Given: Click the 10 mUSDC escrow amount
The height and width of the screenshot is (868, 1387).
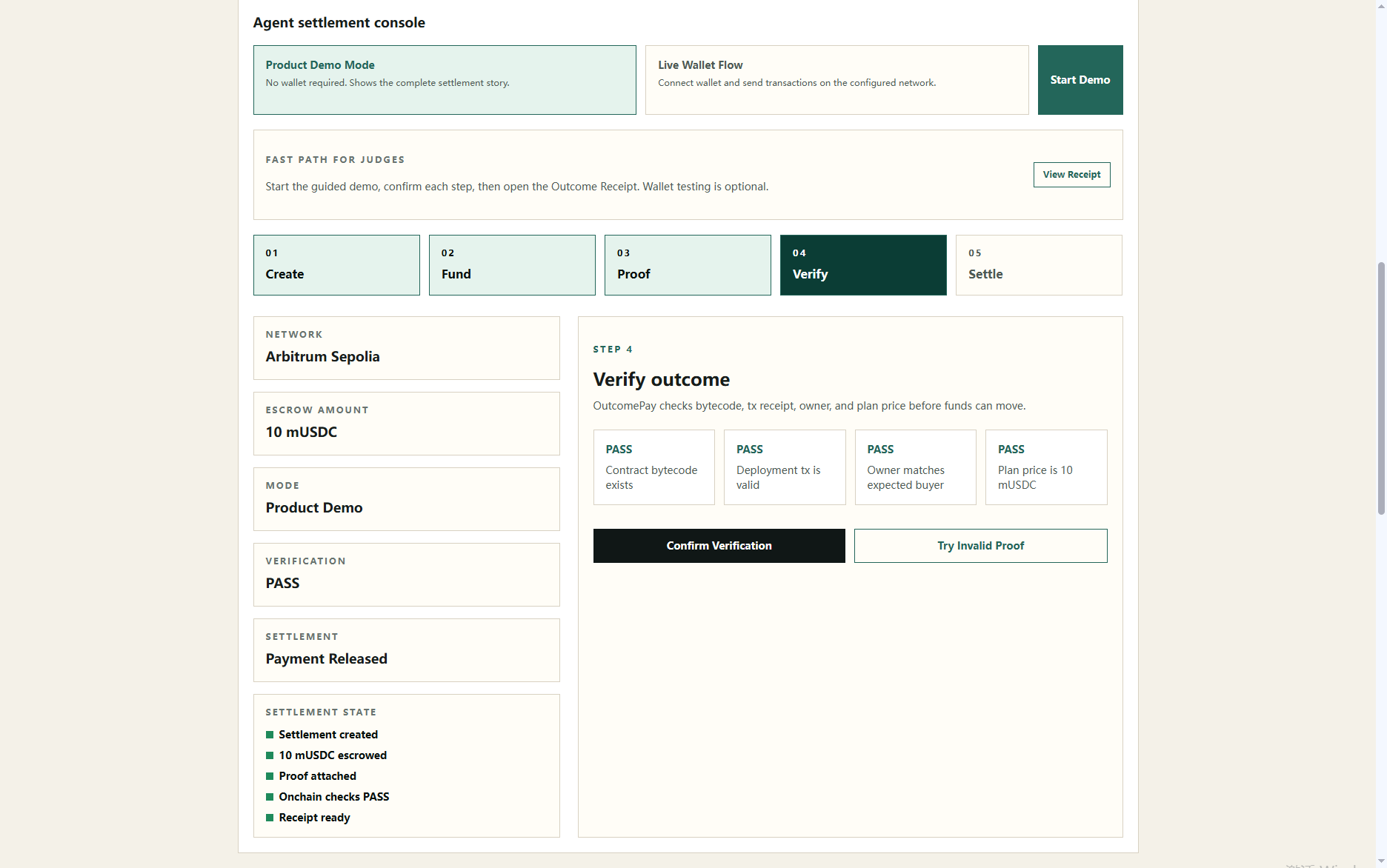Looking at the screenshot, I should pyautogui.click(x=301, y=433).
